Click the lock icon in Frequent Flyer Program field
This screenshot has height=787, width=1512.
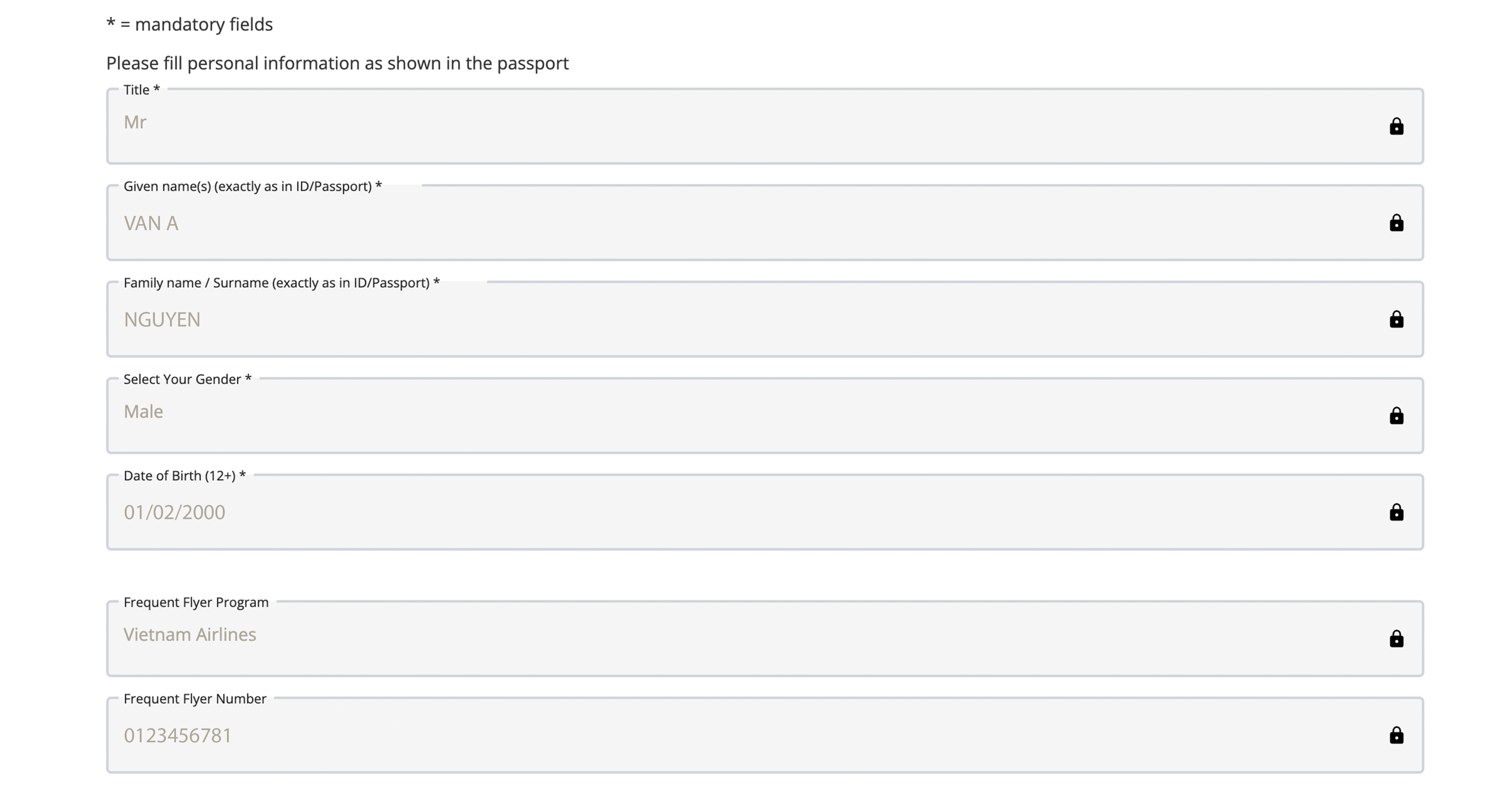(1396, 638)
